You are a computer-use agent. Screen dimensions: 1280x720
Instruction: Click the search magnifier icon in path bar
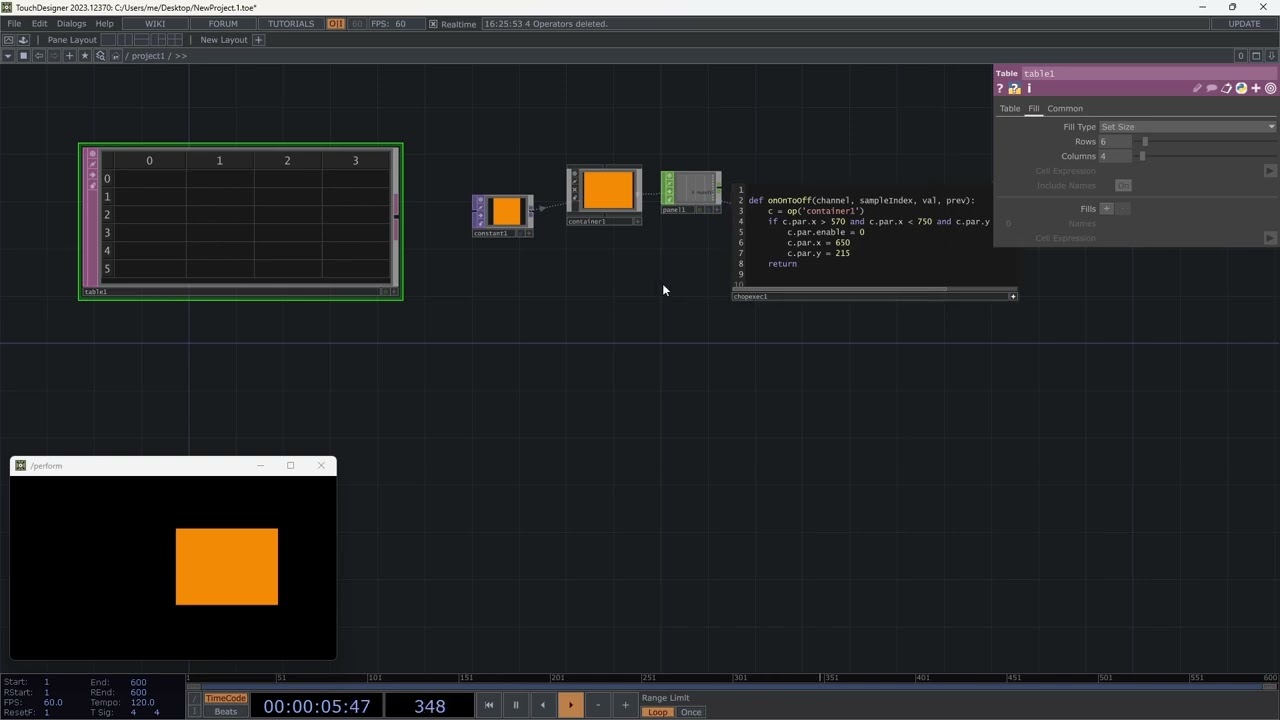[x=100, y=56]
